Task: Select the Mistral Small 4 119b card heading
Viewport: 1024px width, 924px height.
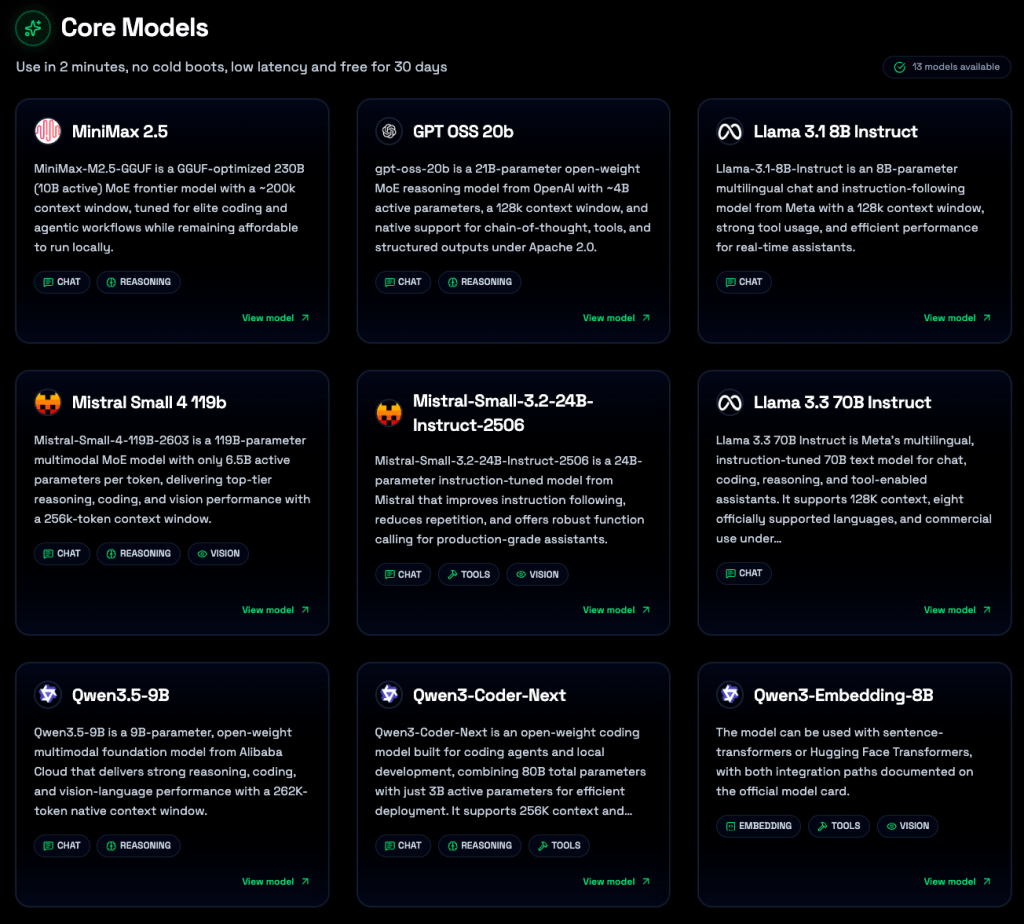Action: pos(148,402)
